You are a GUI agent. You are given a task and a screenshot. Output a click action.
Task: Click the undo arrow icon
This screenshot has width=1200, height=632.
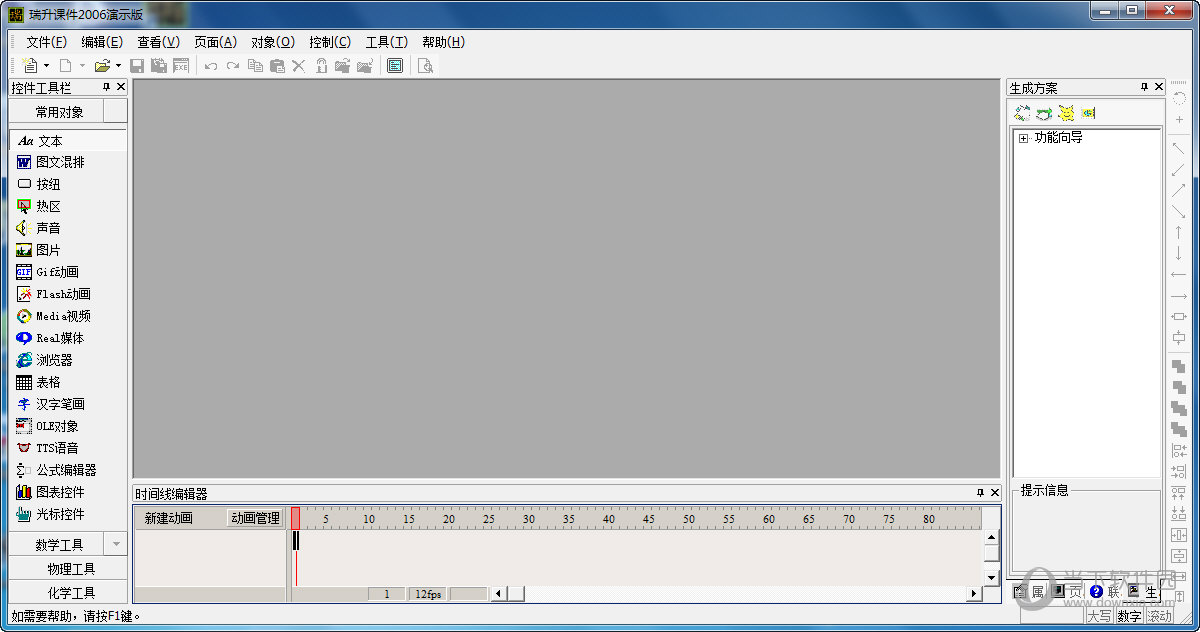click(x=211, y=66)
